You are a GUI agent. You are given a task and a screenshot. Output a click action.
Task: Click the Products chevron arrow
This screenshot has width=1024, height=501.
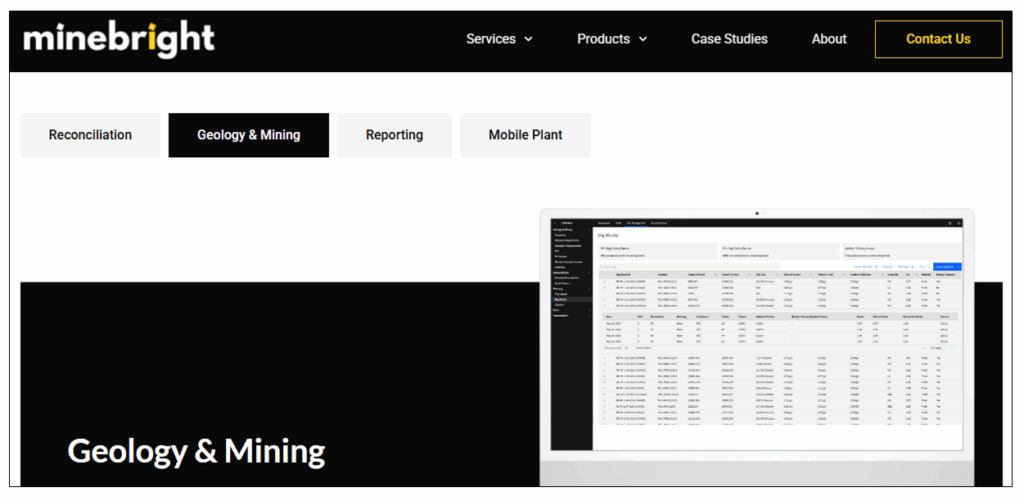coord(643,39)
